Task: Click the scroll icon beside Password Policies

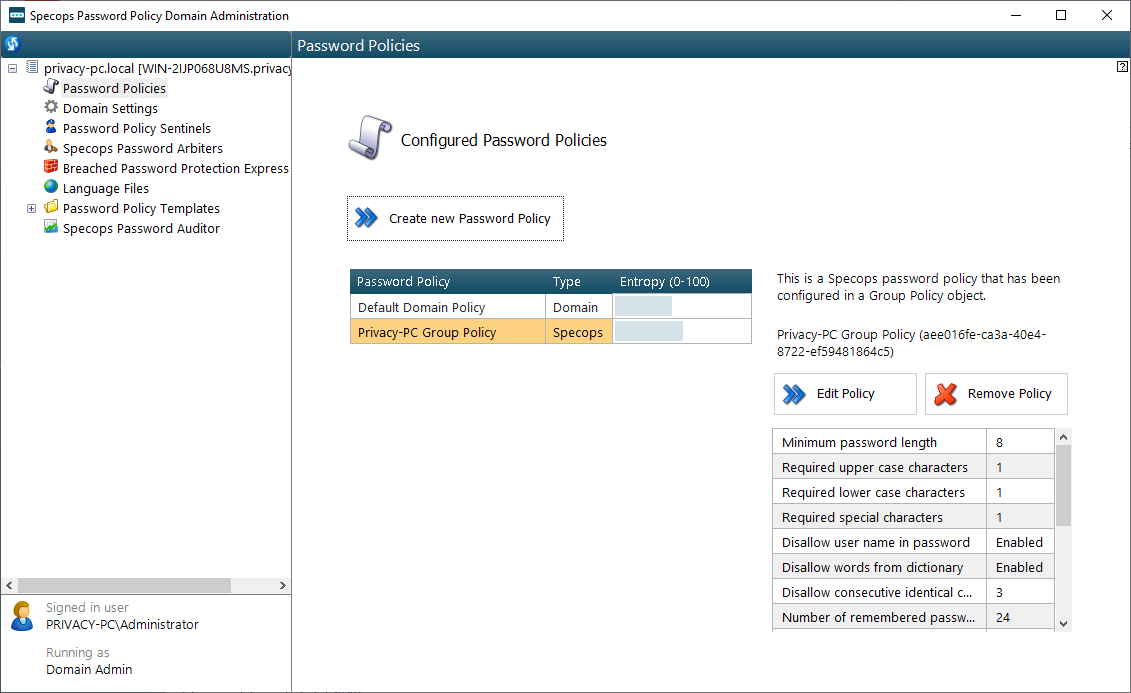Action: (x=50, y=87)
